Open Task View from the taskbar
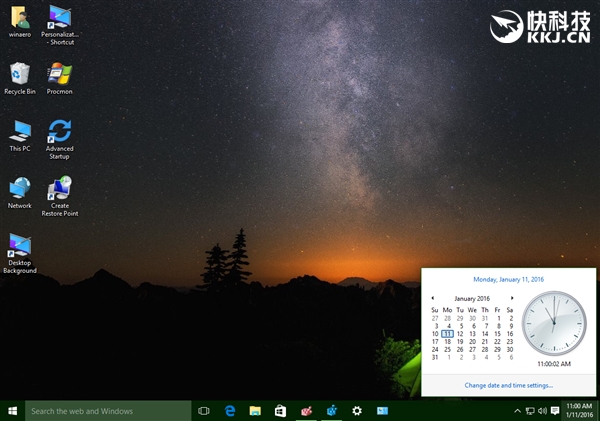Viewport: 600px width, 421px height. tap(204, 411)
